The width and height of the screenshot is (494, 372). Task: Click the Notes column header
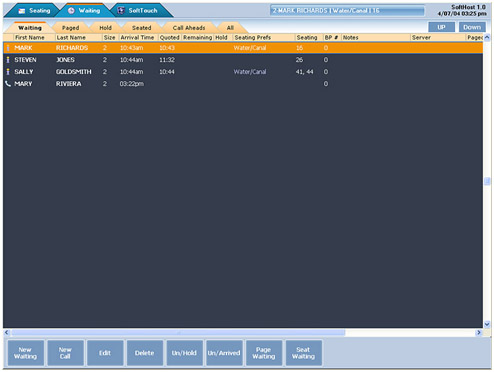click(x=375, y=38)
